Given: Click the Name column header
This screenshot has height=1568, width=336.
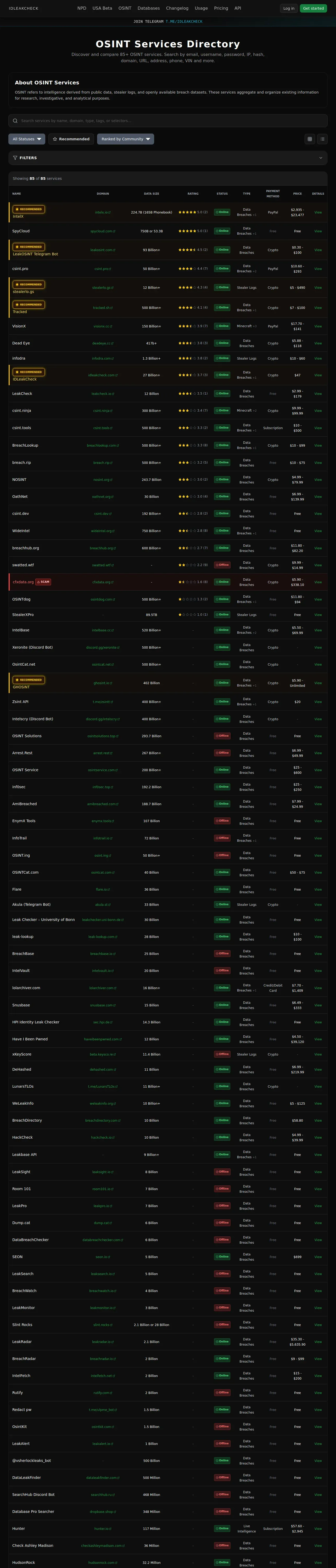Looking at the screenshot, I should click(16, 194).
